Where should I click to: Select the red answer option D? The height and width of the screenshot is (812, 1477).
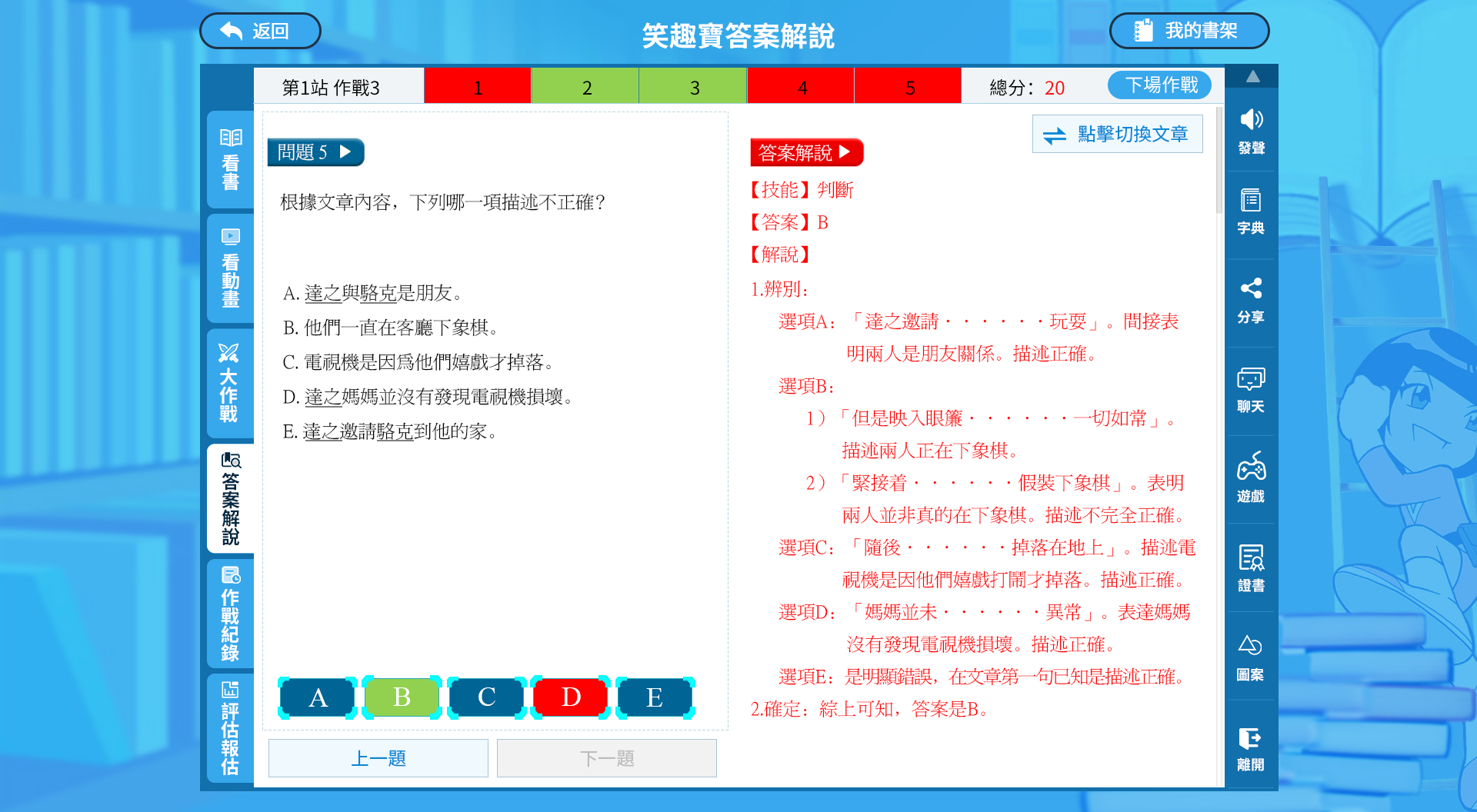pyautogui.click(x=570, y=697)
